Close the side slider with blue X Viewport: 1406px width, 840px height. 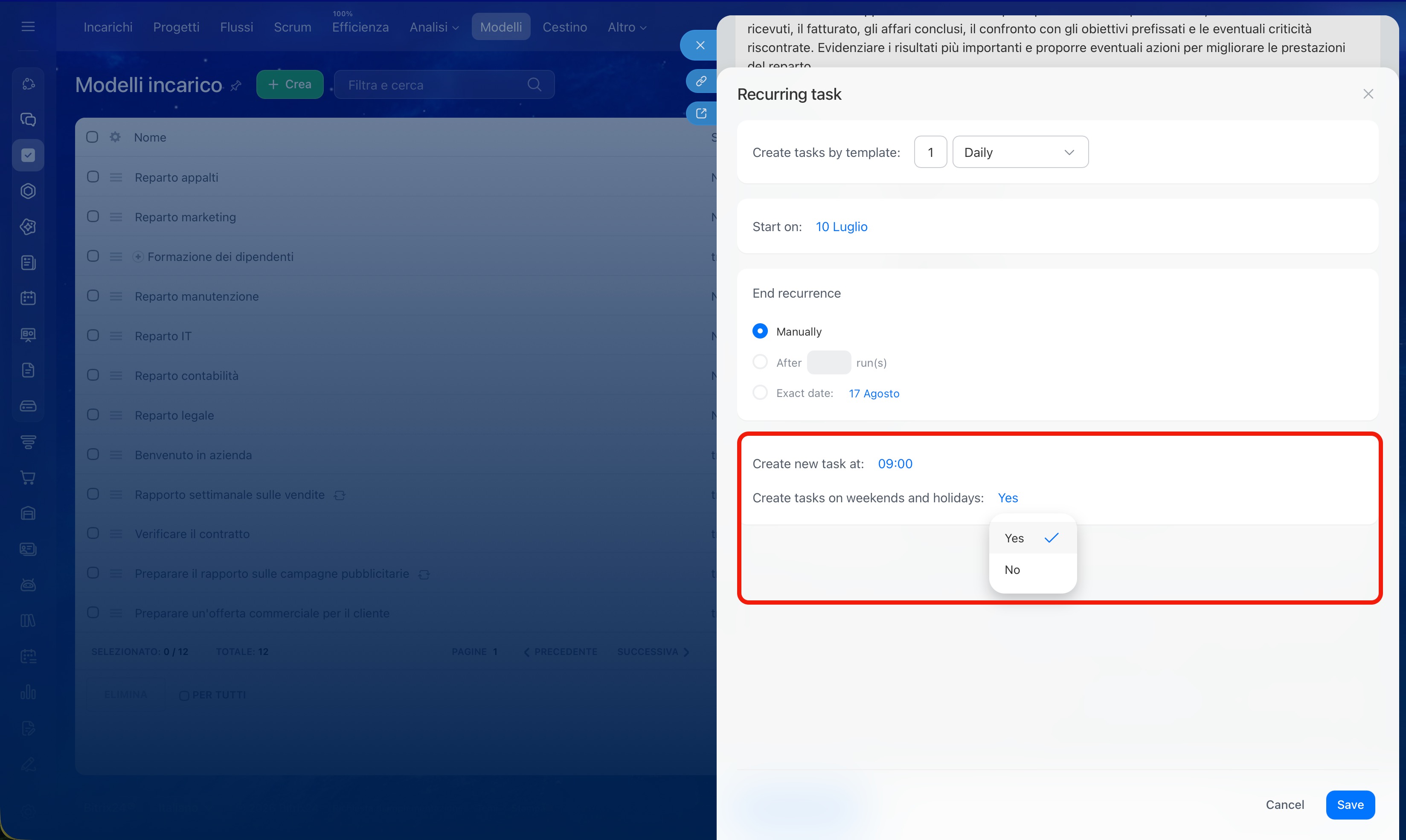tap(700, 45)
